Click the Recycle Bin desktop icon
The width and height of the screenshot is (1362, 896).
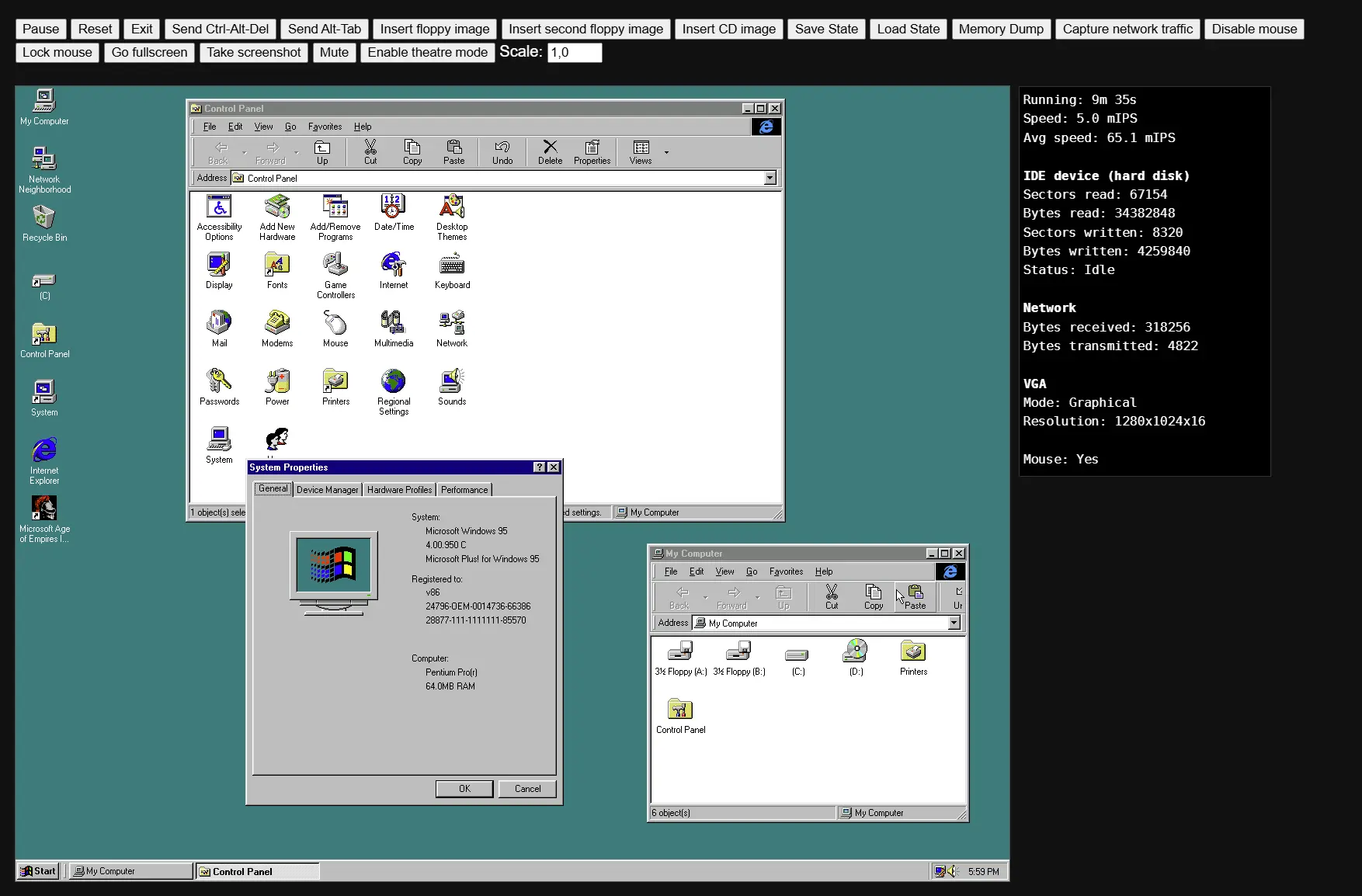click(x=44, y=224)
